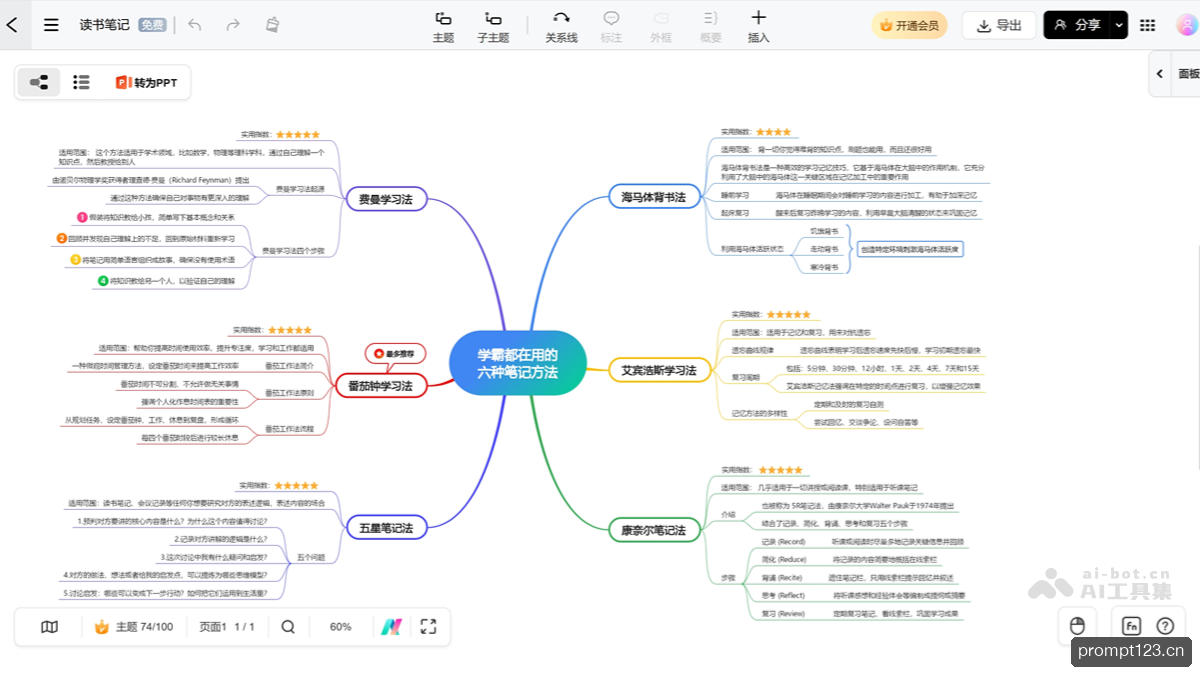
Task: Add a 子主题 subtopic
Action: pos(493,27)
